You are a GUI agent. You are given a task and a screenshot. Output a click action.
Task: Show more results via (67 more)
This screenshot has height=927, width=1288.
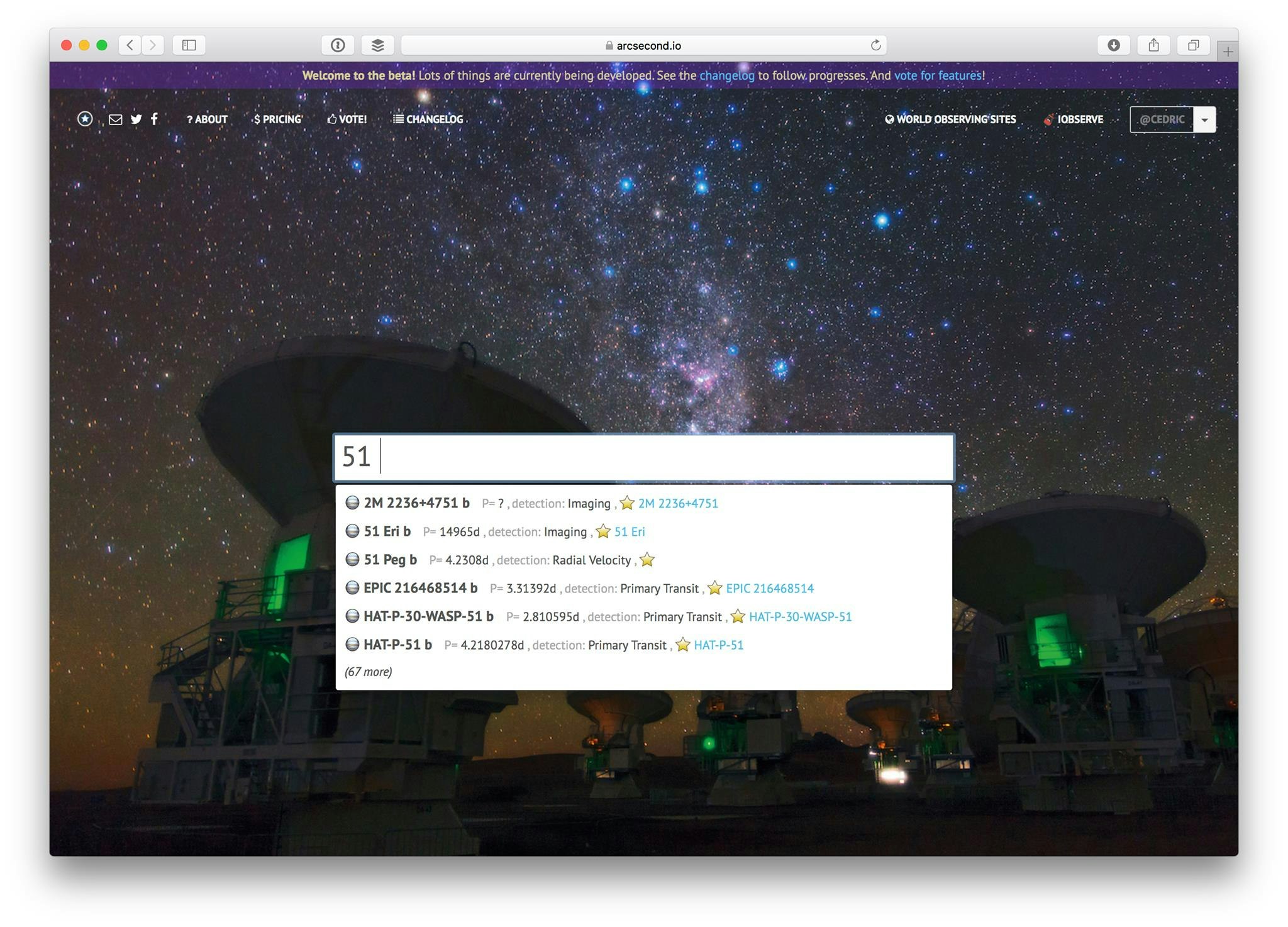369,672
